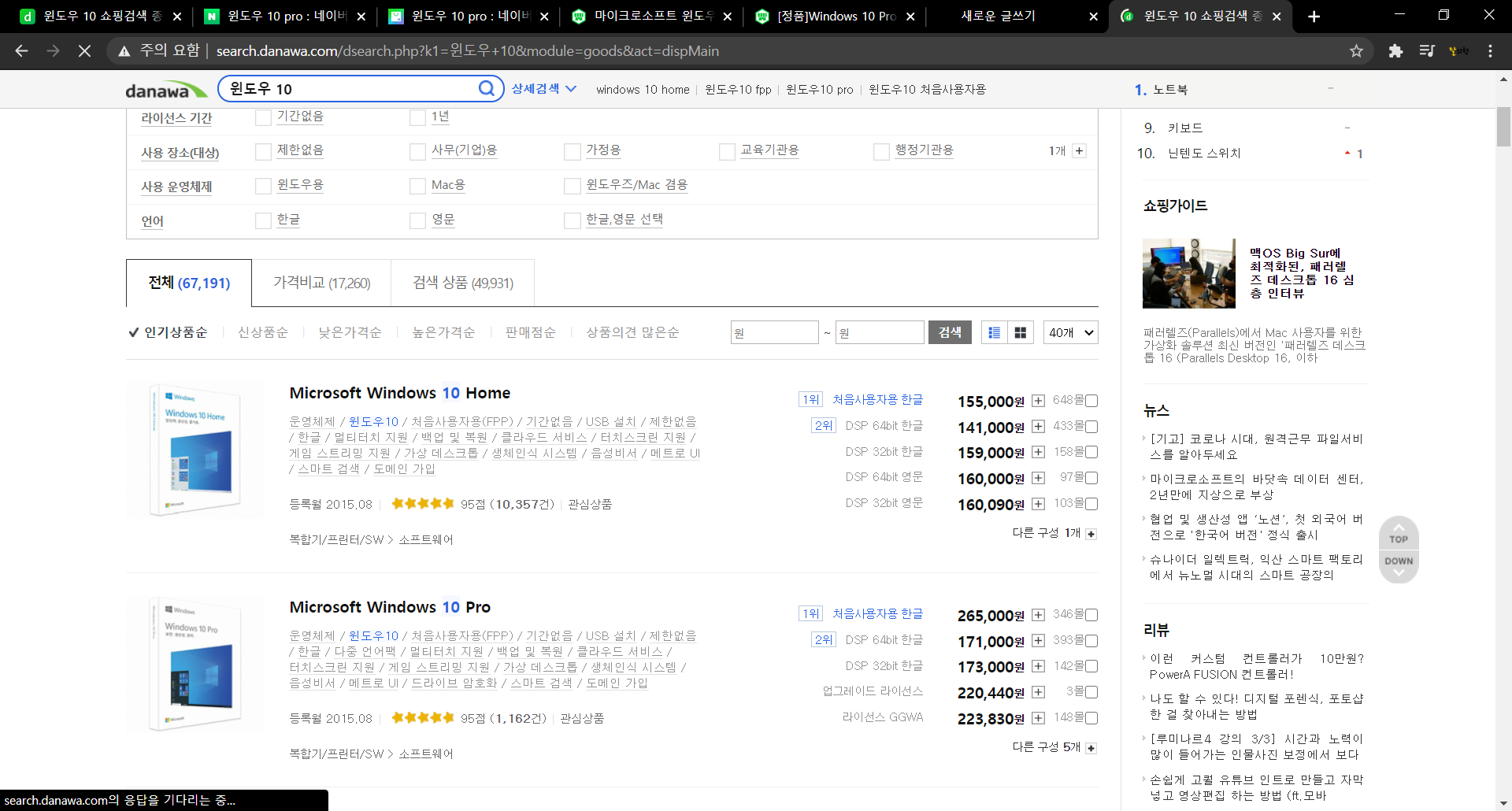Expand price list for 265,000원 offer

point(1038,615)
